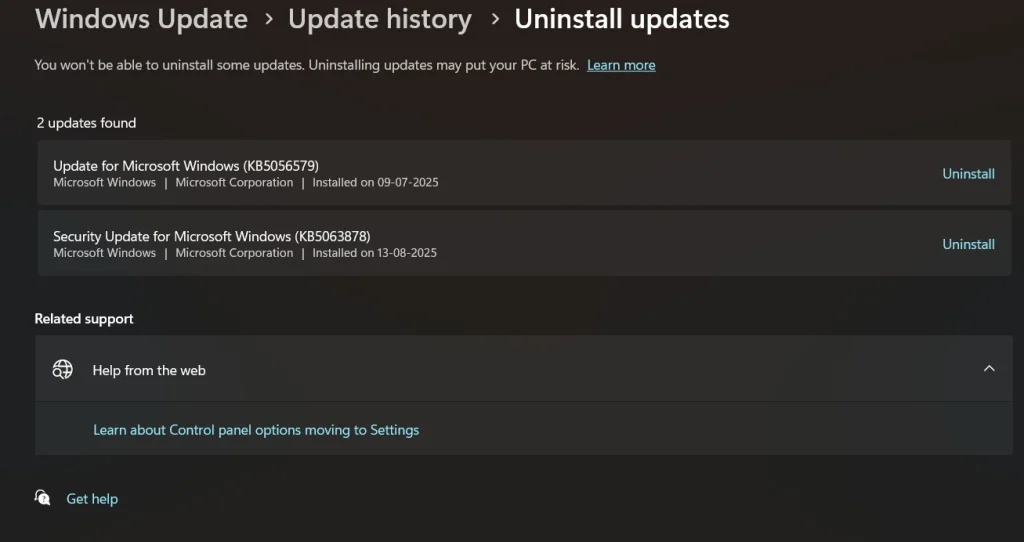
Task: Open the Get help link
Action: tap(92, 499)
